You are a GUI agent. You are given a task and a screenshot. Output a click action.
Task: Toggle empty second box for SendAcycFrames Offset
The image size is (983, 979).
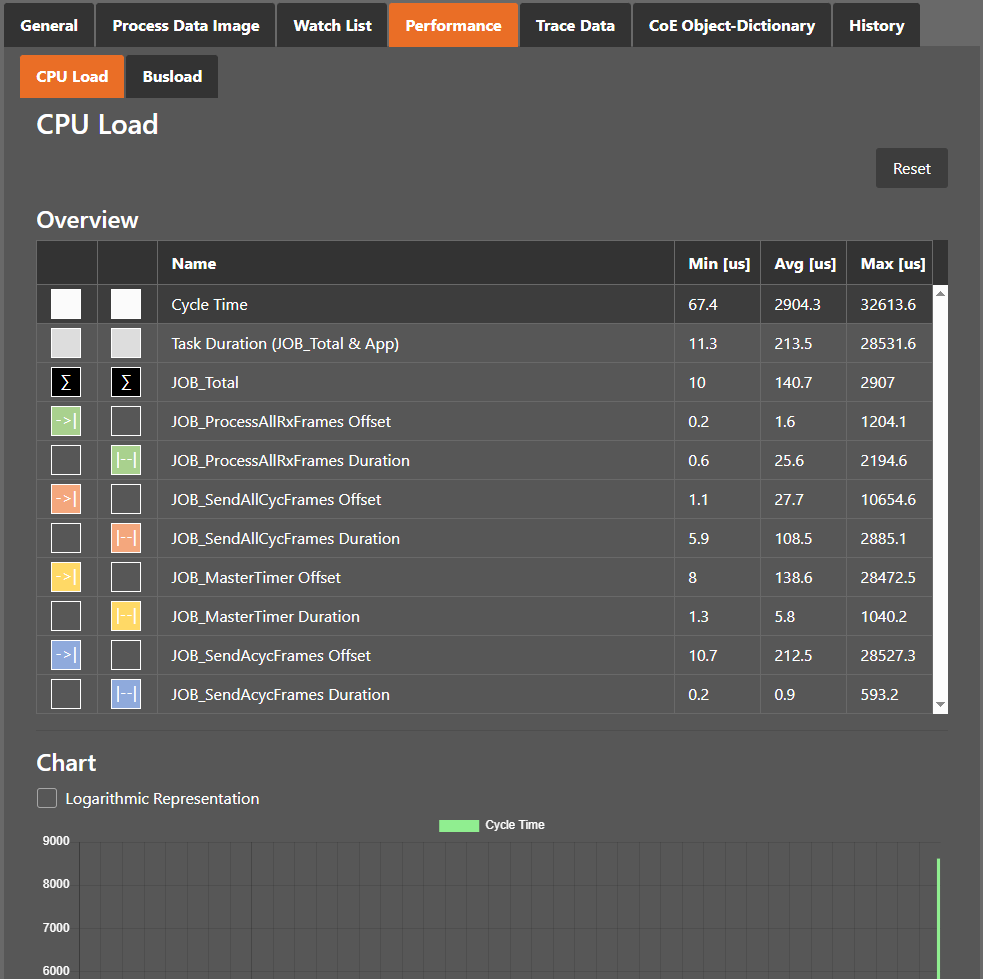pos(126,656)
